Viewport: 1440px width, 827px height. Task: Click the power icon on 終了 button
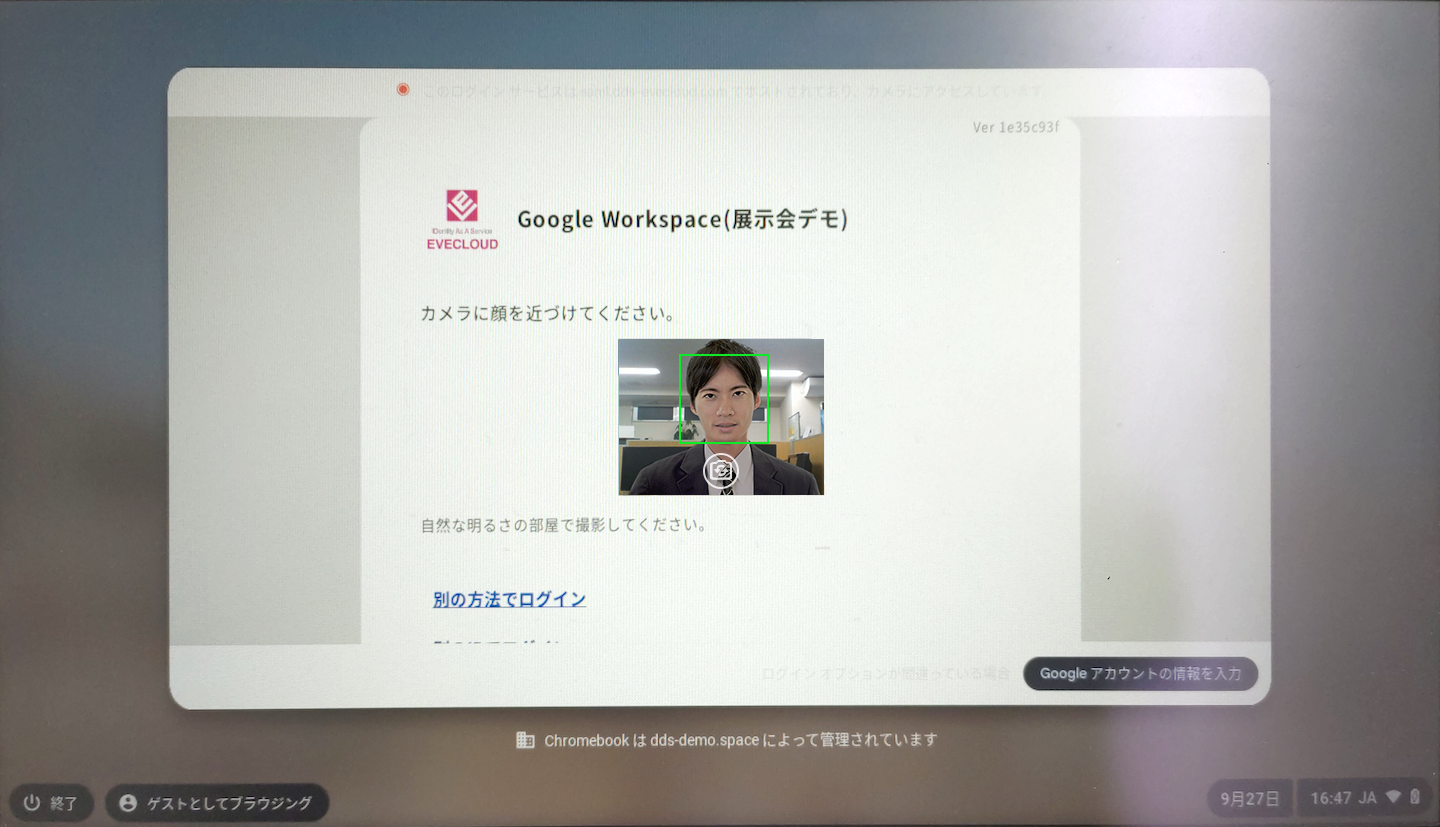32,803
